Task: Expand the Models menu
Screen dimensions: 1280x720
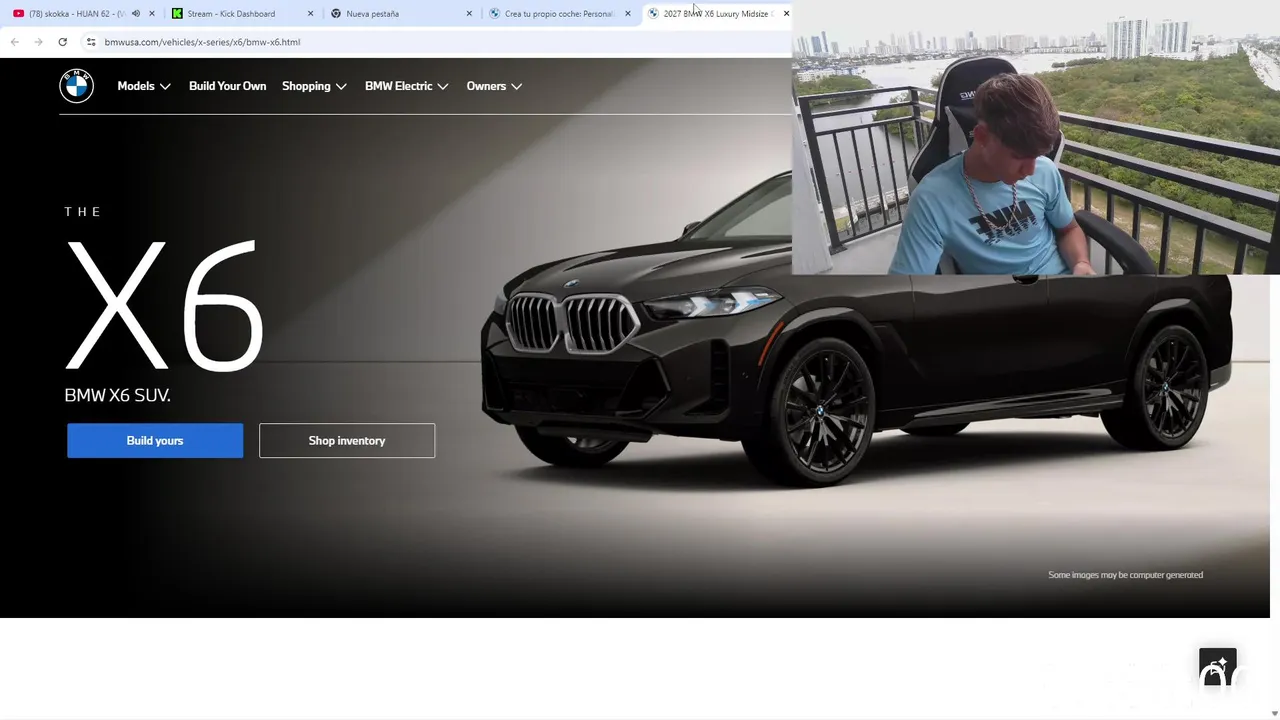Action: [144, 86]
